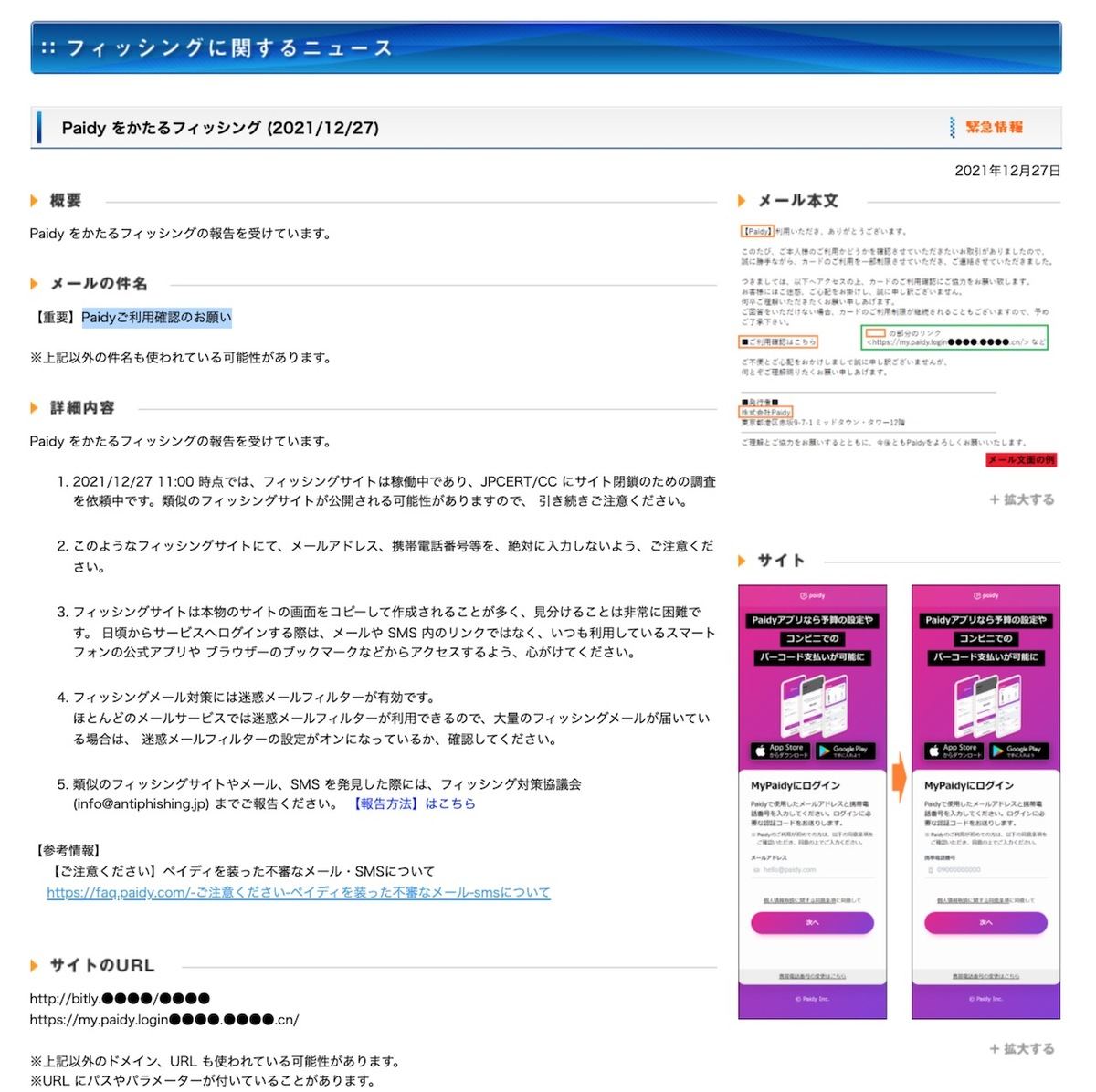
Task: Click the 【参考情報】 label
Action: 68,851
